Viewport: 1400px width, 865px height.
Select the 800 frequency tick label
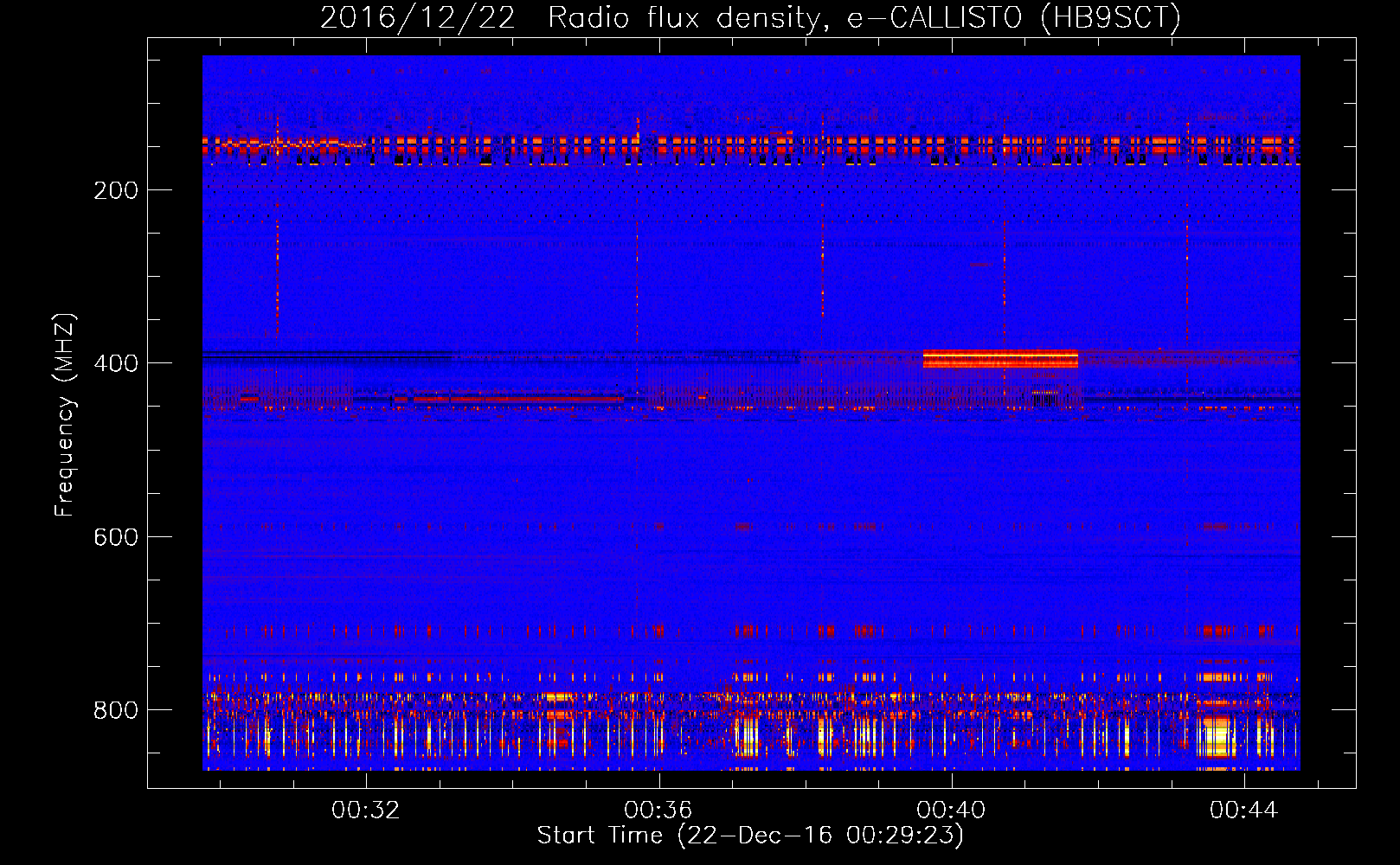[x=116, y=710]
